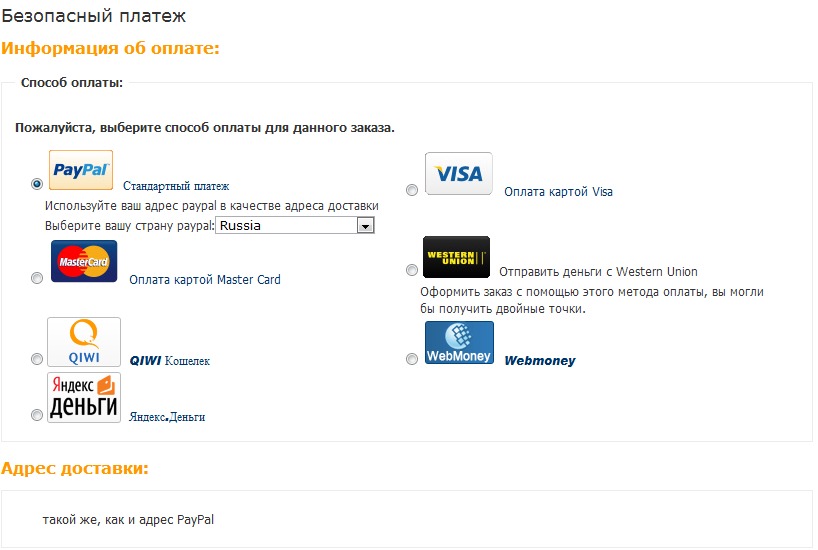Click the "Оплата картой Visa" link

558,192
